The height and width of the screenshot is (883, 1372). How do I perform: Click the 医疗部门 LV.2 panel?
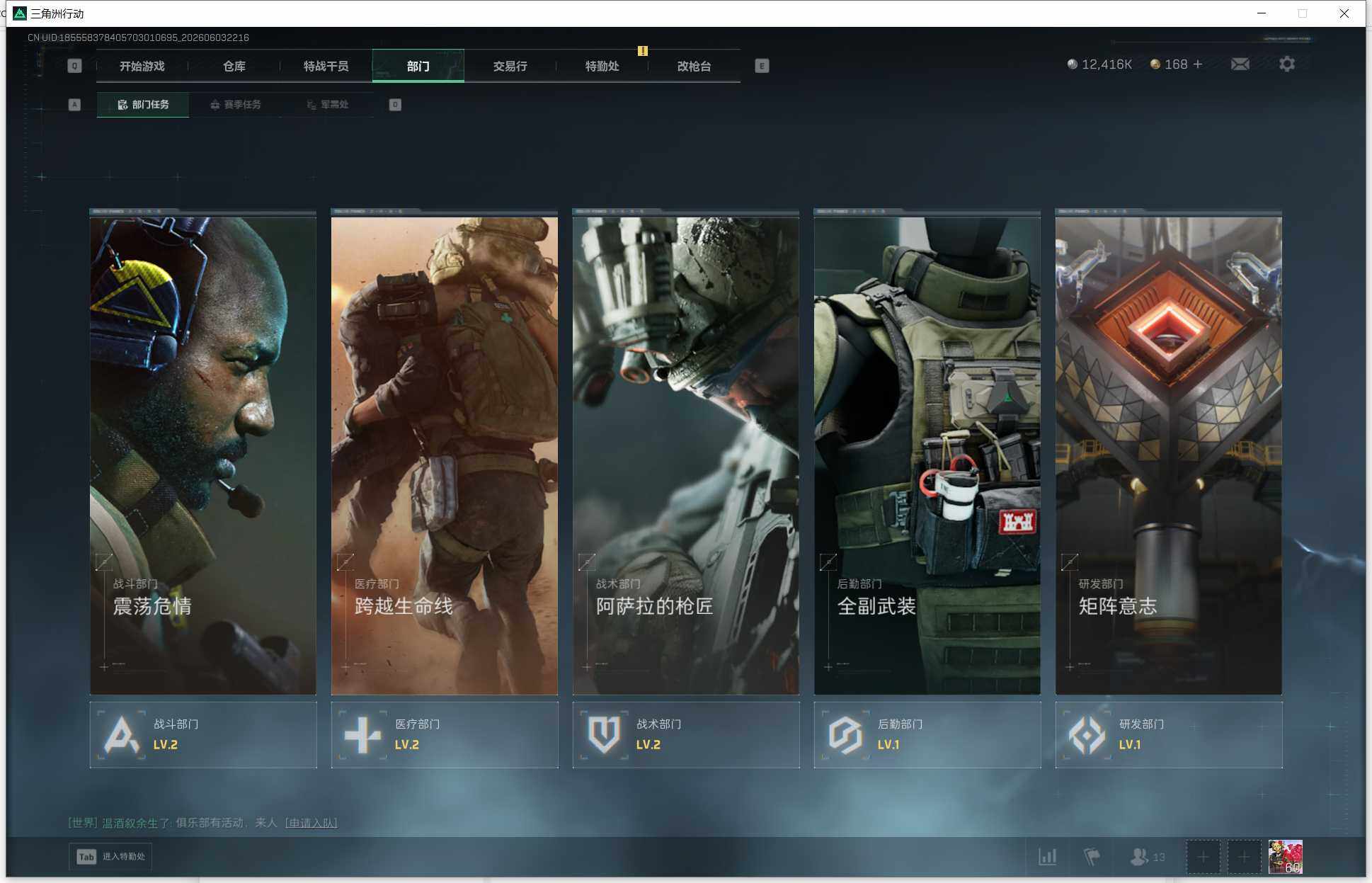point(445,735)
